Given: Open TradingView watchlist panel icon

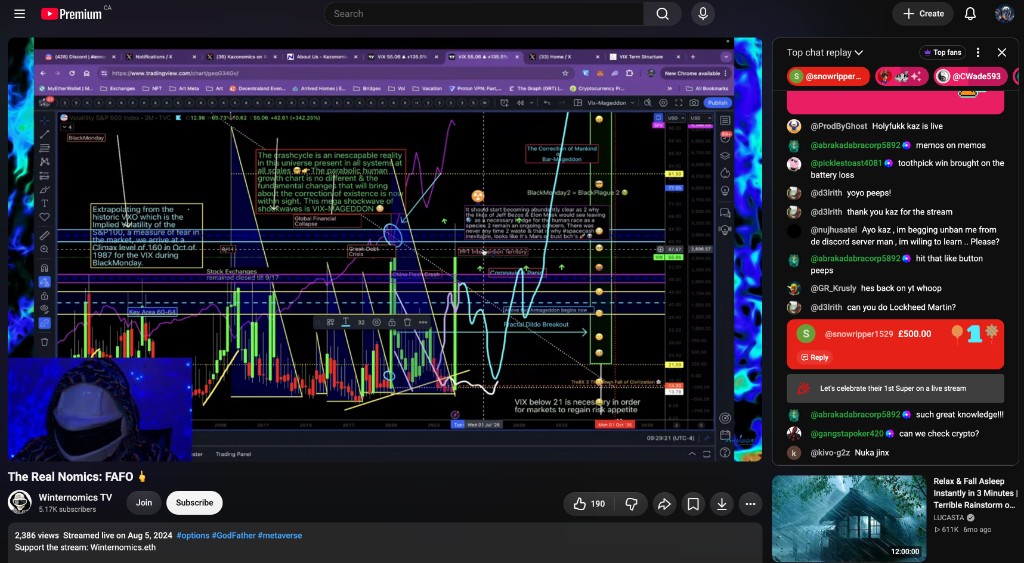Looking at the screenshot, I should click(x=725, y=120).
